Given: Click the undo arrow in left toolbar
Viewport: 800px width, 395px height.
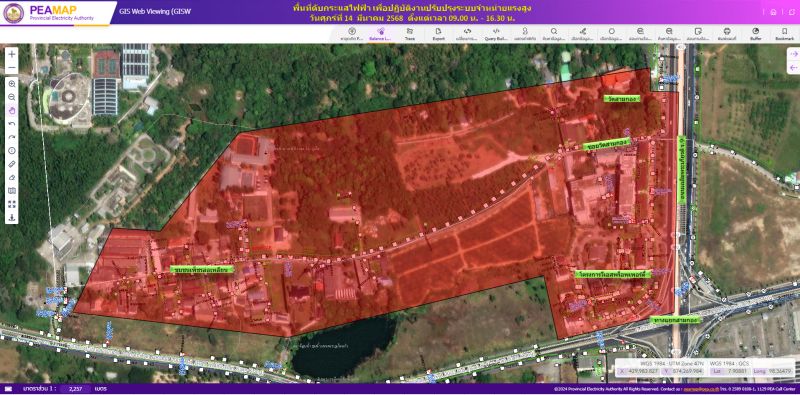Looking at the screenshot, I should (12, 124).
